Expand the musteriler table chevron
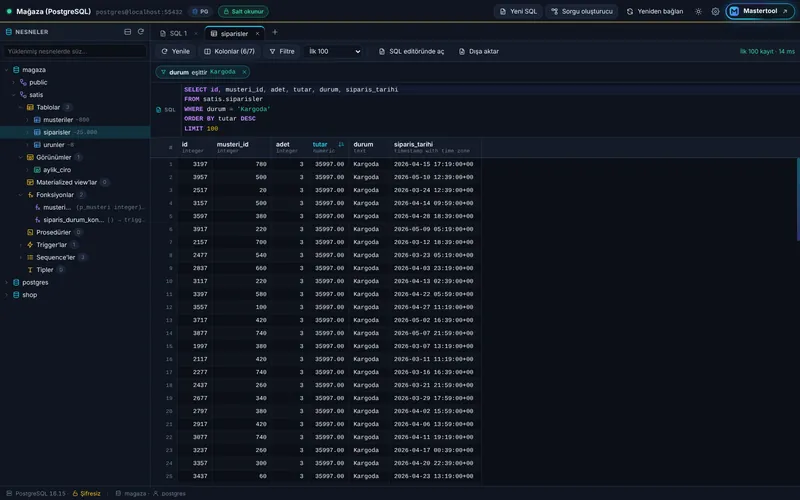This screenshot has width=800, height=500. tap(28, 120)
